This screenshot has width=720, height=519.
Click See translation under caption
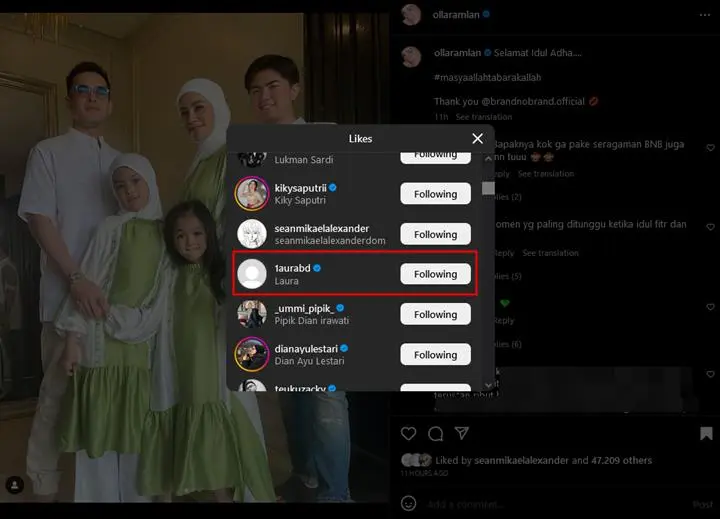(x=484, y=117)
